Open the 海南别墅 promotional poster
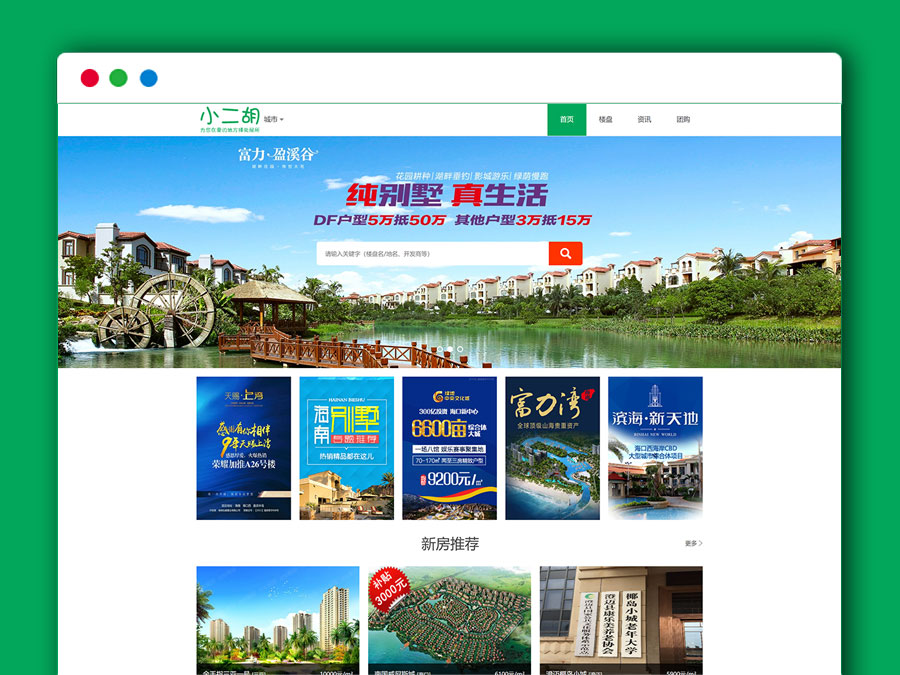The image size is (900, 675). point(347,448)
